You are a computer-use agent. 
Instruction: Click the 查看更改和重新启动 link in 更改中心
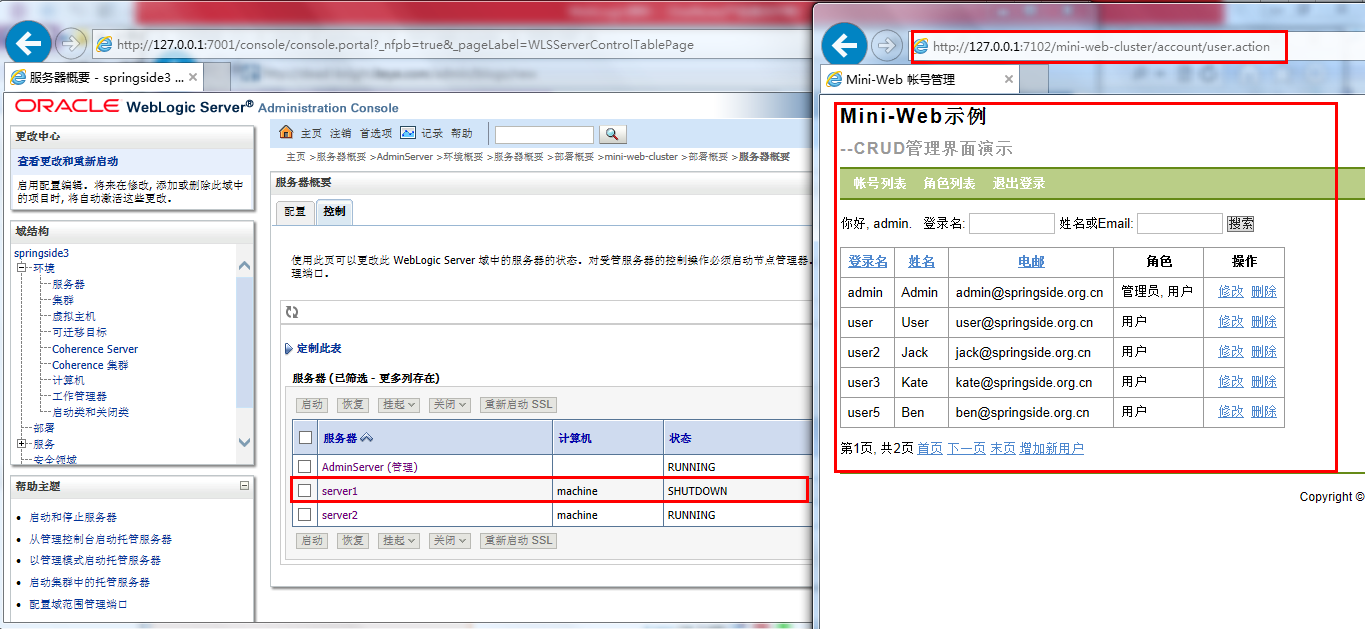pyautogui.click(x=67, y=161)
